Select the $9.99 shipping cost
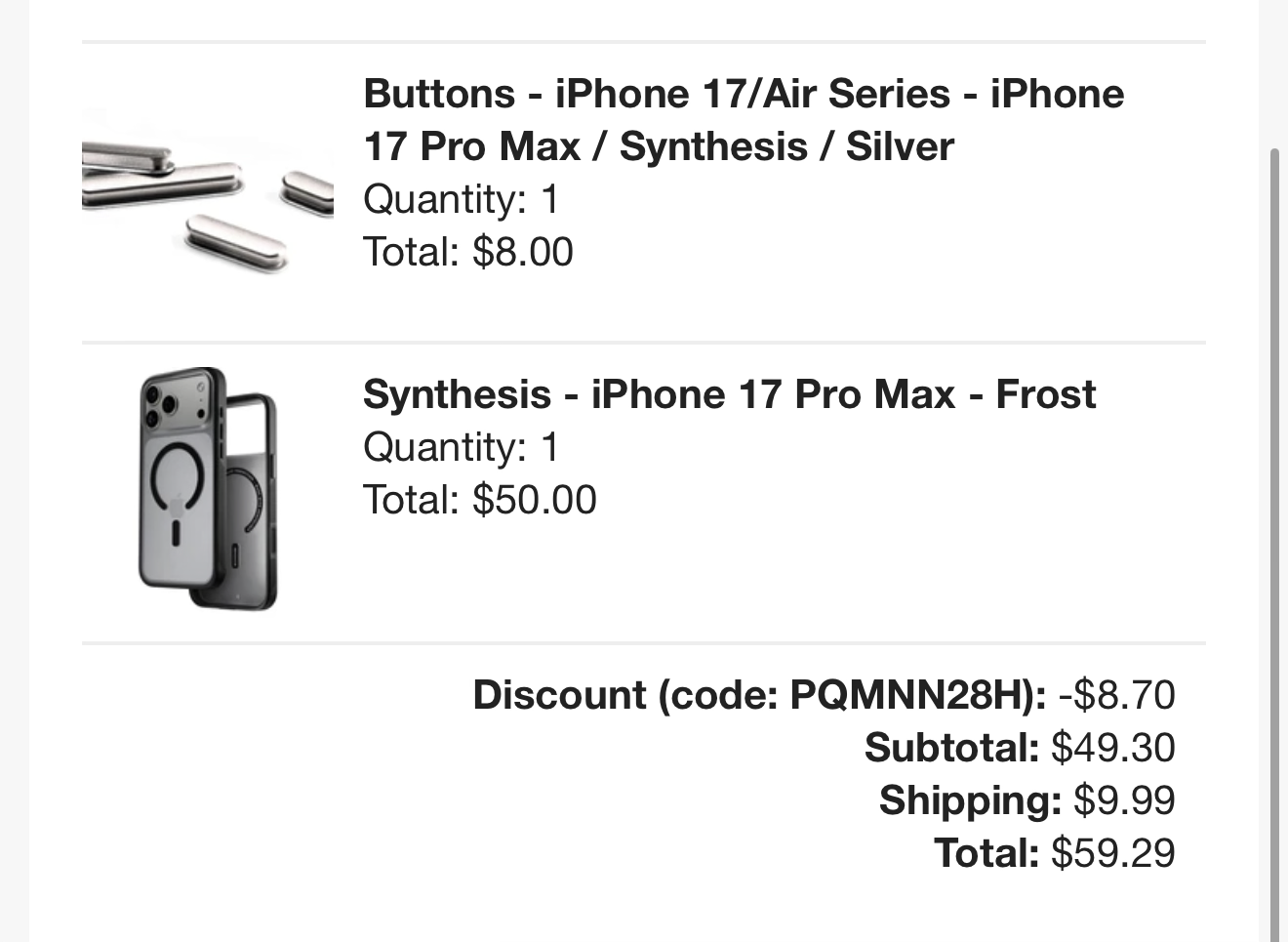Screen dimensions: 1288x942 1124,801
